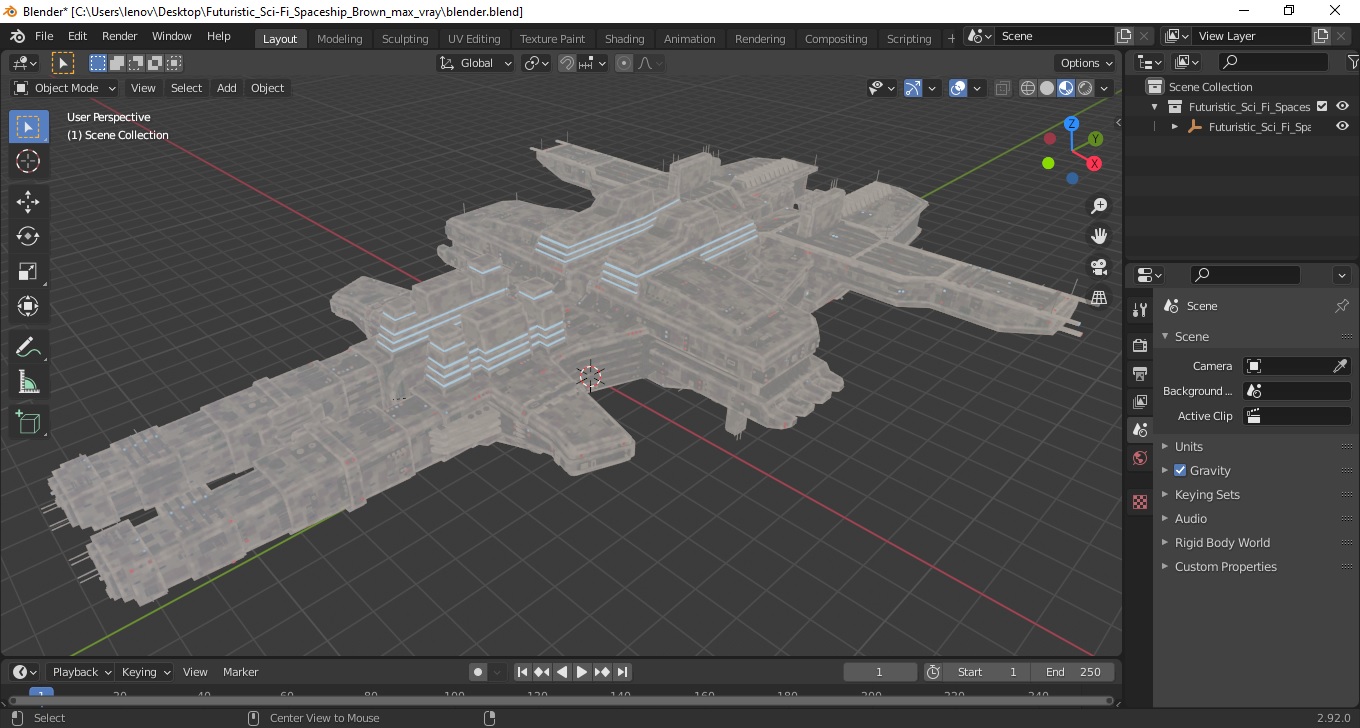Screen dimensions: 1360x728
Task: Toggle show gizmo button
Action: (x=913, y=88)
